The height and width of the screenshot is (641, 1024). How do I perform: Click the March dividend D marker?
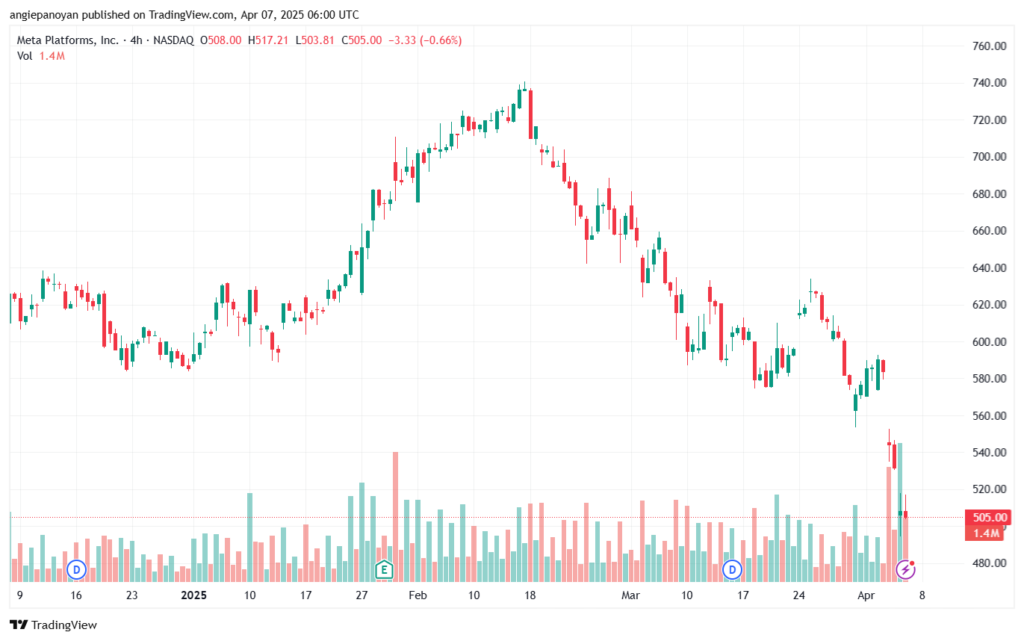pos(732,569)
